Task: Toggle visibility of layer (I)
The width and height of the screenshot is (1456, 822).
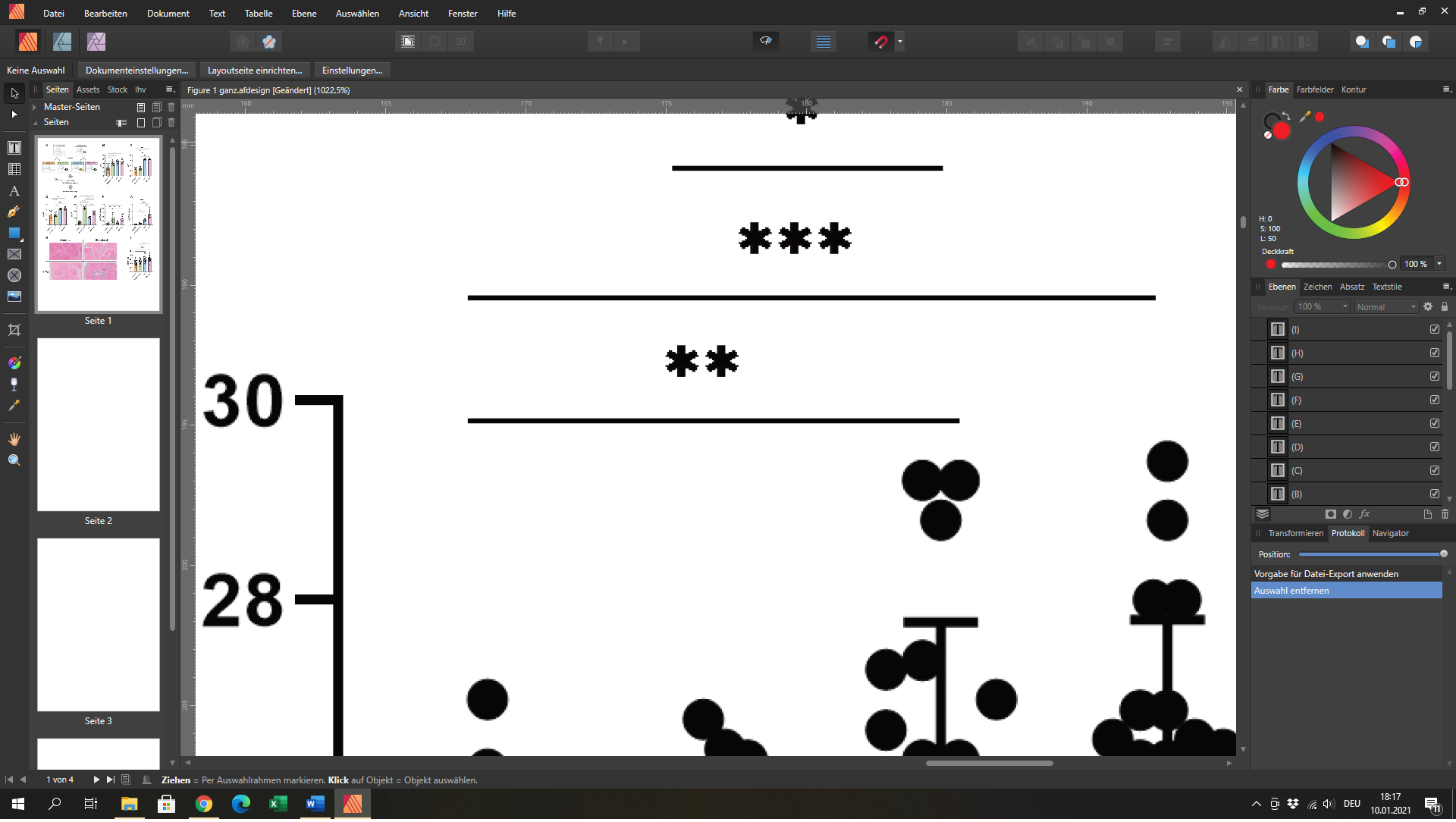Action: 1435,330
